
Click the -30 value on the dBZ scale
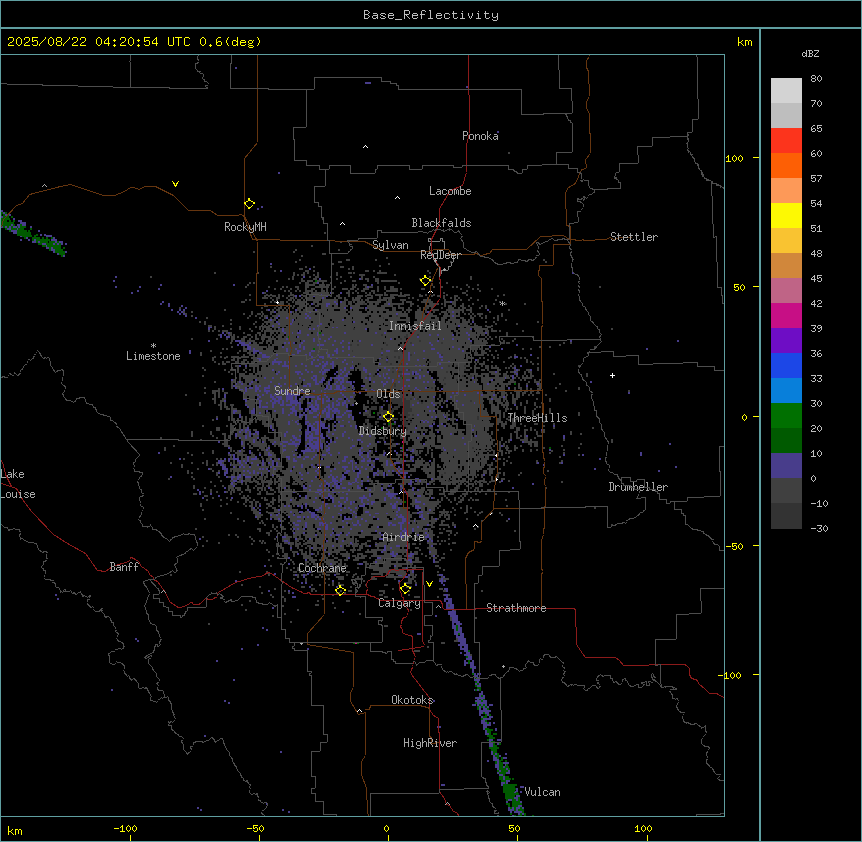pyautogui.click(x=819, y=528)
